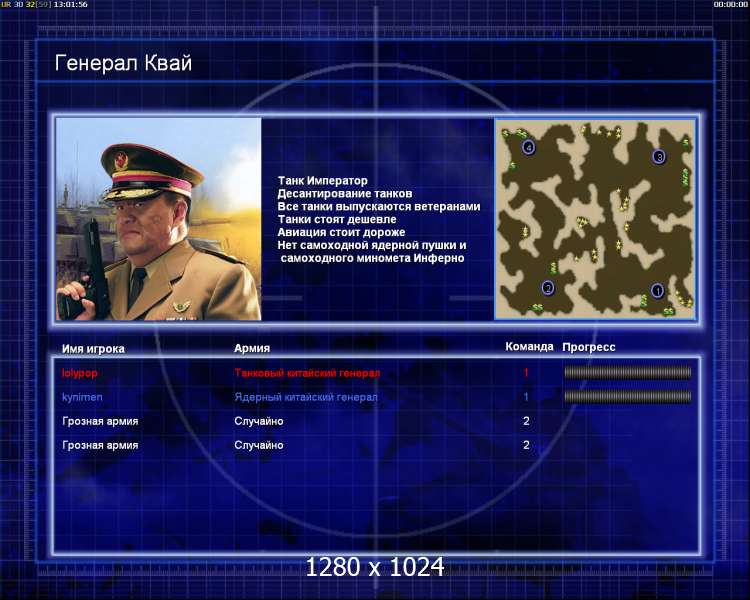The image size is (750, 600).
Task: Click team number 1 in kynimen row
Action: point(526,397)
